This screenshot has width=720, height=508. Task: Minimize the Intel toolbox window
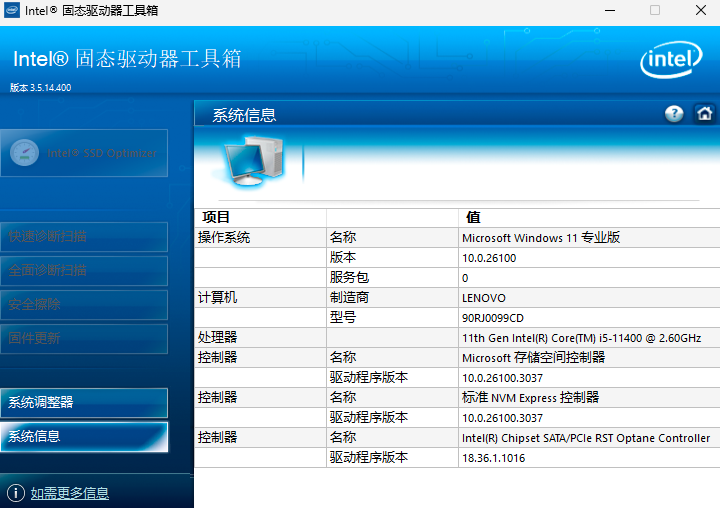click(x=610, y=10)
